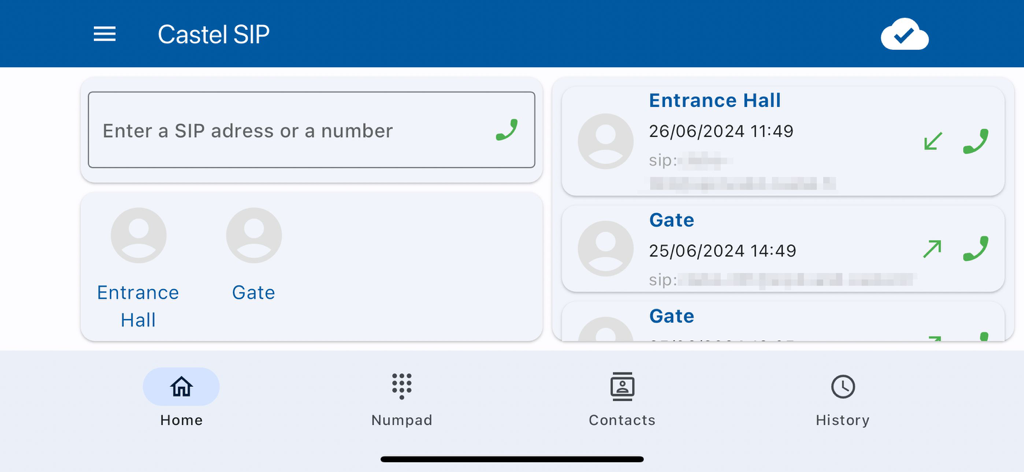Open the hamburger navigation menu
The width and height of the screenshot is (1024, 472).
(105, 34)
